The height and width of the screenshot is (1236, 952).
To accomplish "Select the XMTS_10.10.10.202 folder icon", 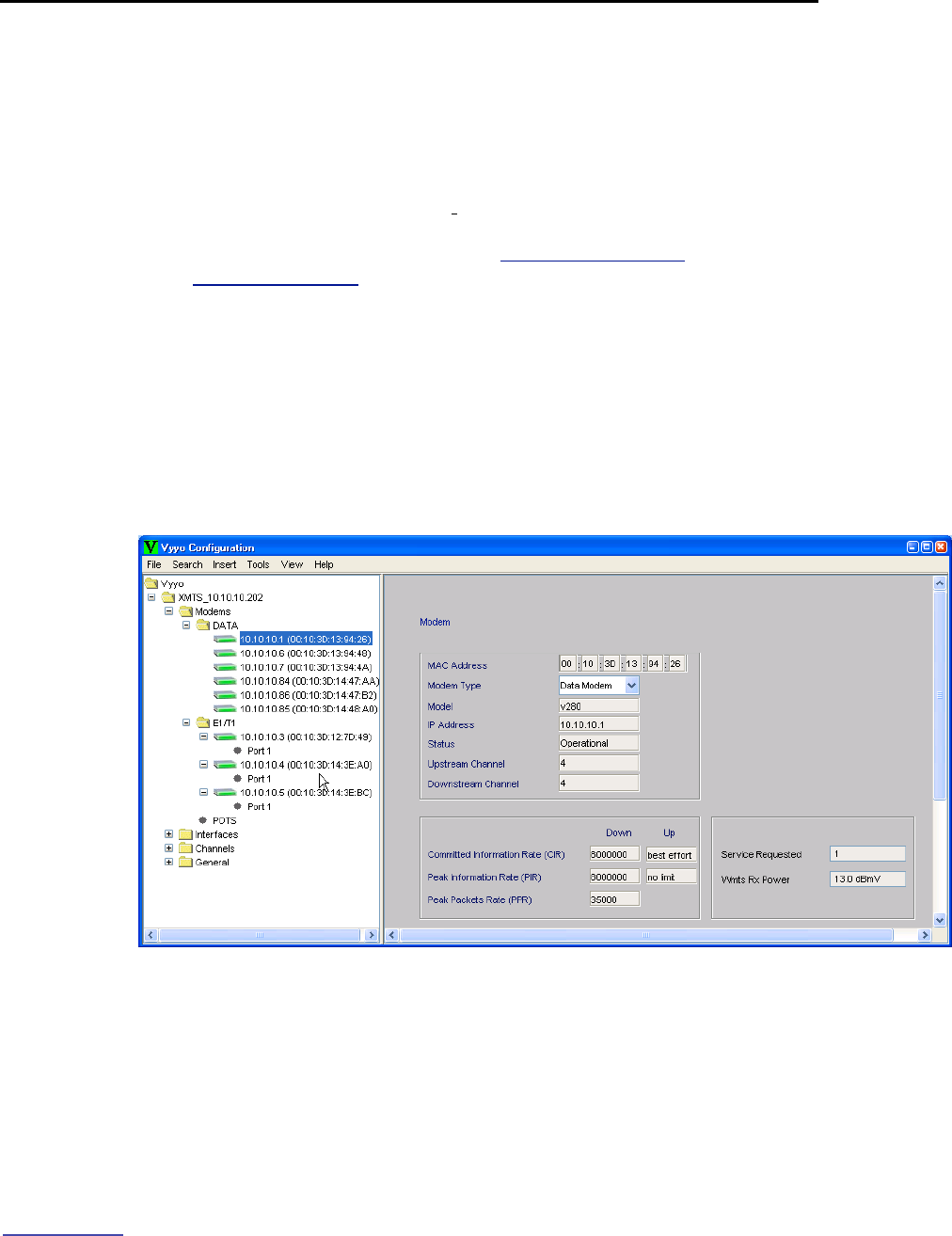I will coord(168,597).
